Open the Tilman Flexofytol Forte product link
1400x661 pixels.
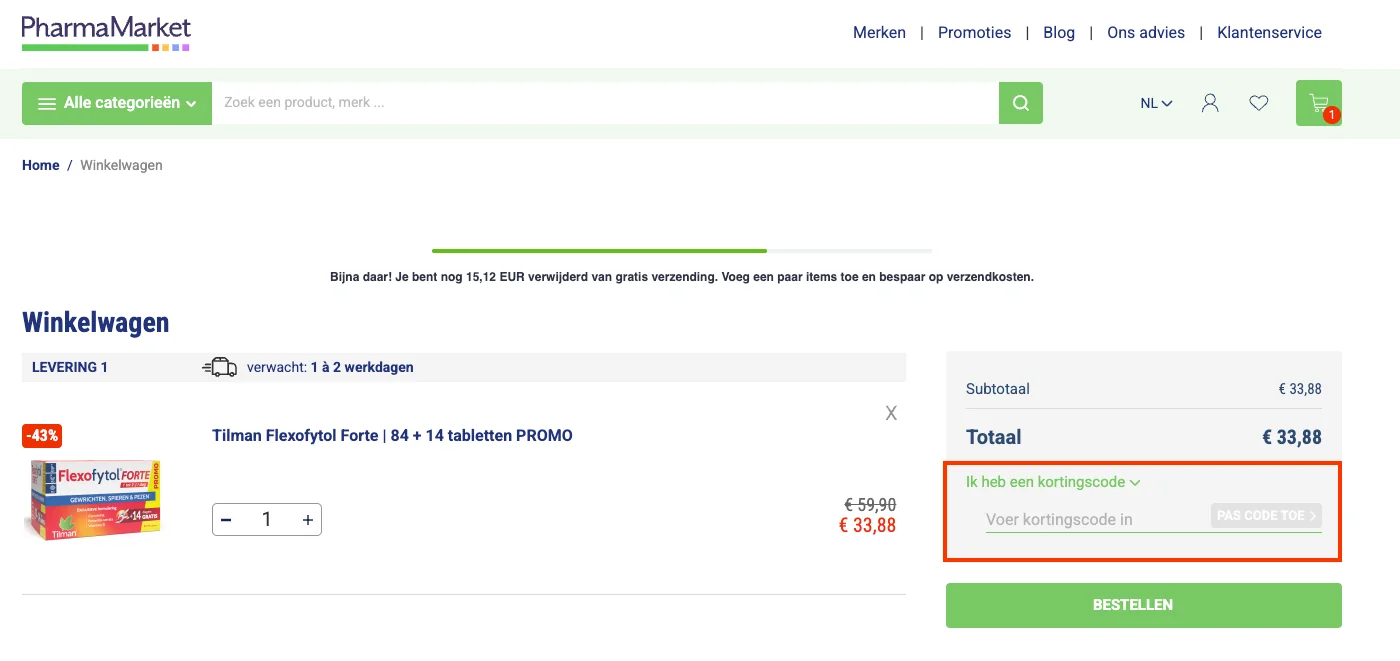pos(392,435)
